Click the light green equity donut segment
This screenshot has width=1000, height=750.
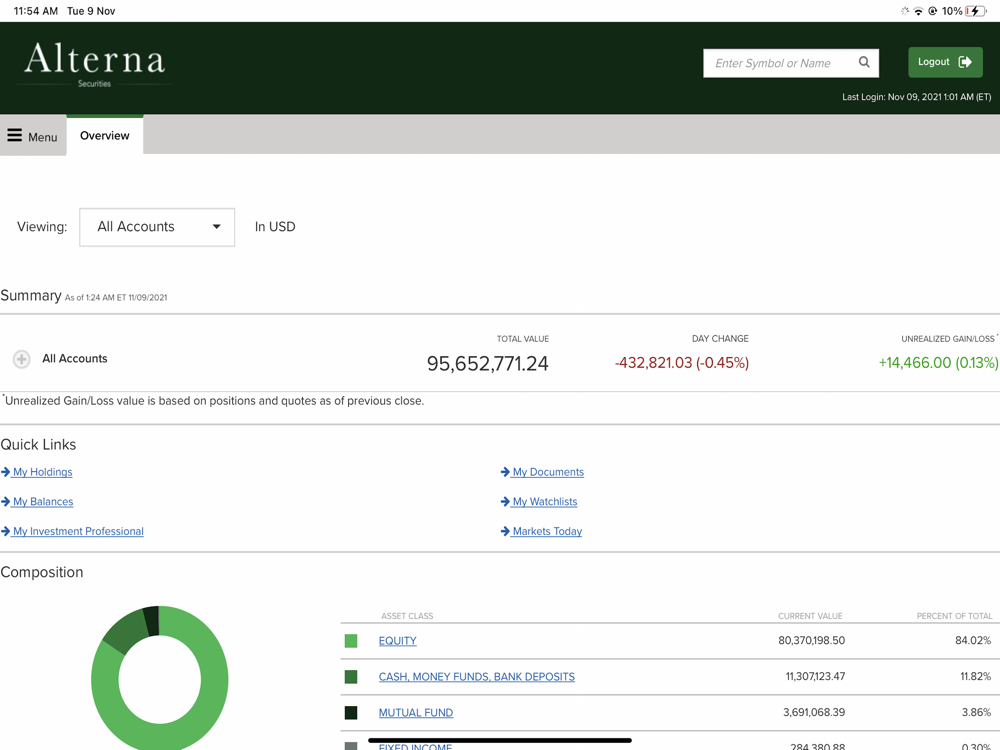point(214,682)
